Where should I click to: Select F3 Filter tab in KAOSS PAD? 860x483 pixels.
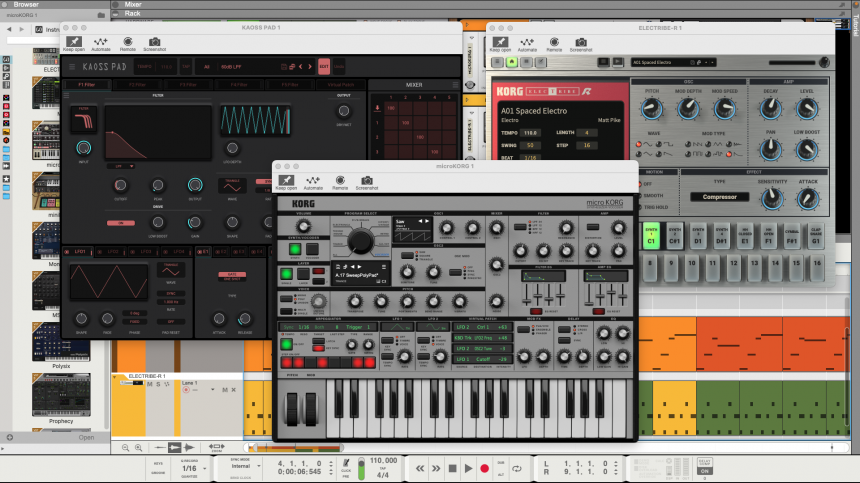pyautogui.click(x=188, y=85)
